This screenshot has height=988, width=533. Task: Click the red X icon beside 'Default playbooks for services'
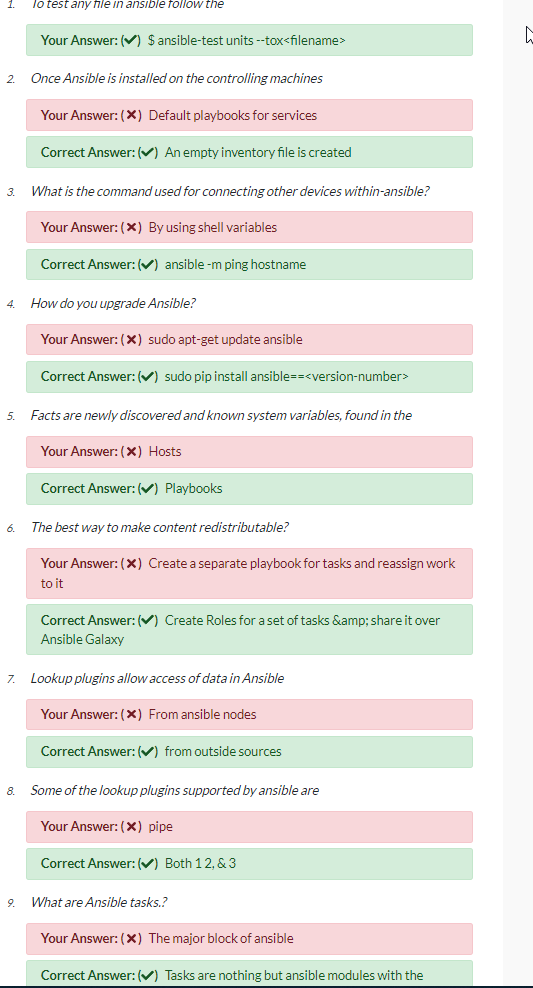131,115
